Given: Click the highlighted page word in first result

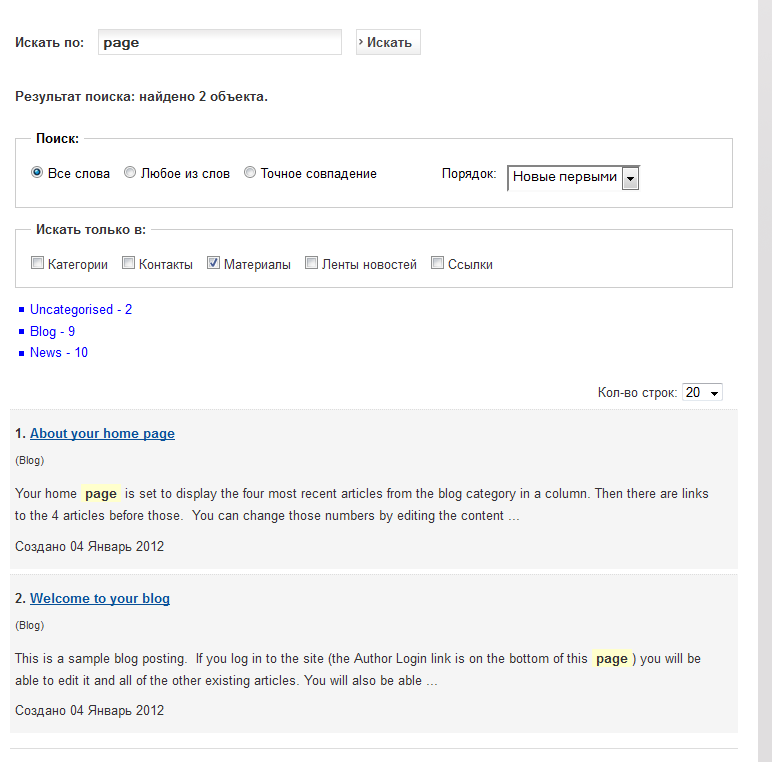Looking at the screenshot, I should point(101,493).
